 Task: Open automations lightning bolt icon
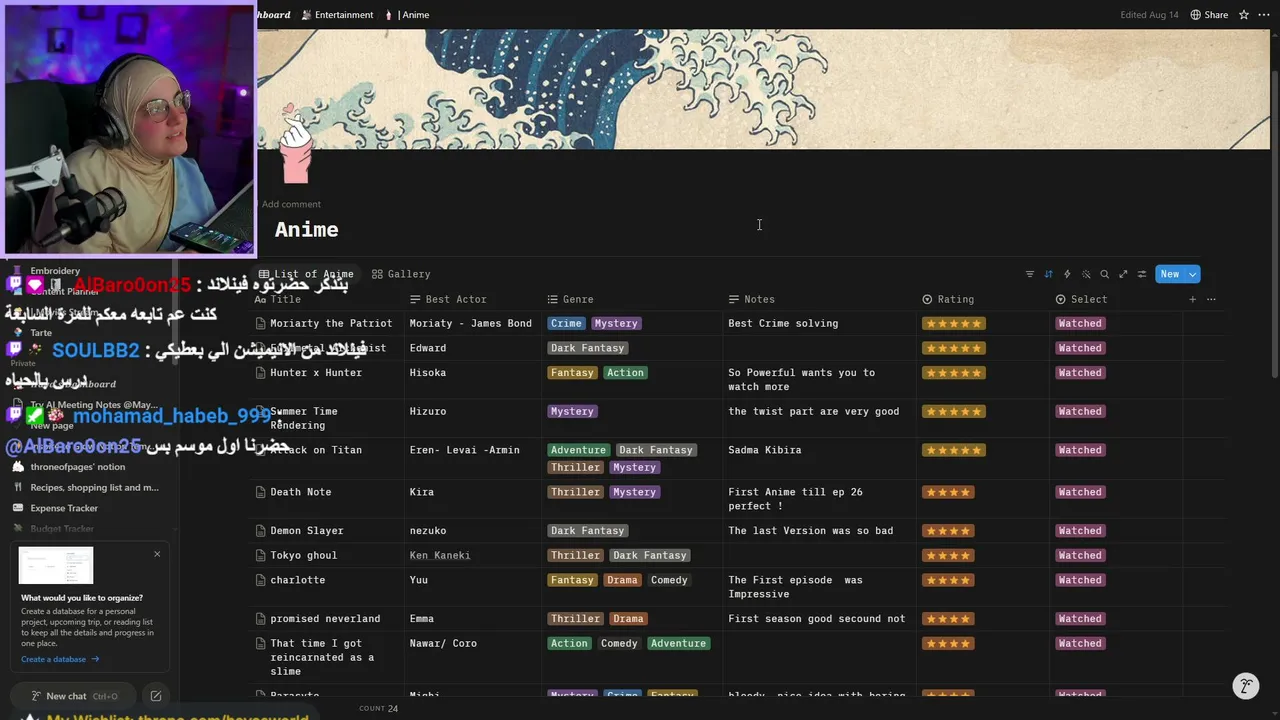(x=1067, y=274)
